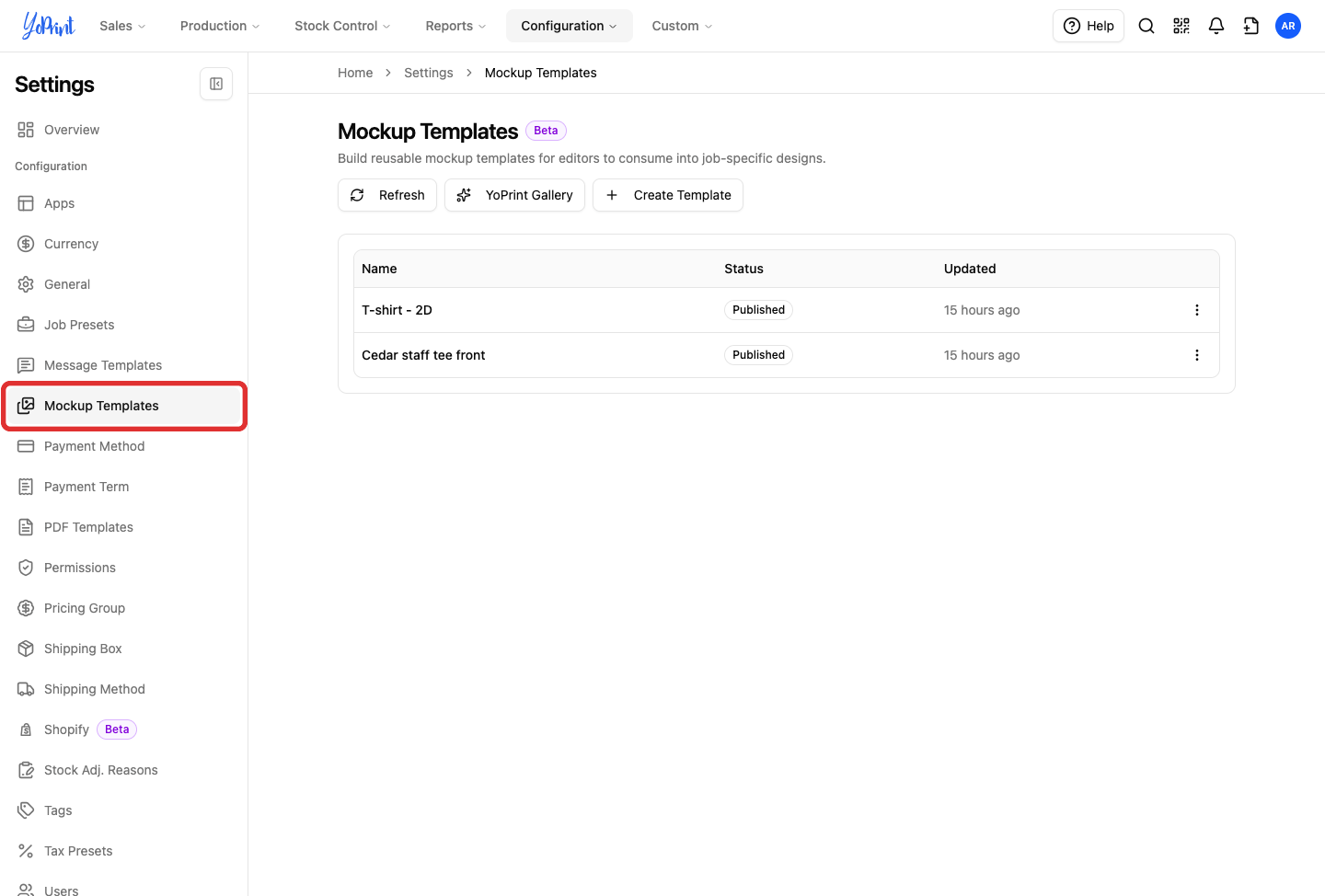Expand the Production dropdown menu
Screen dimensions: 1325x896
[220, 26]
